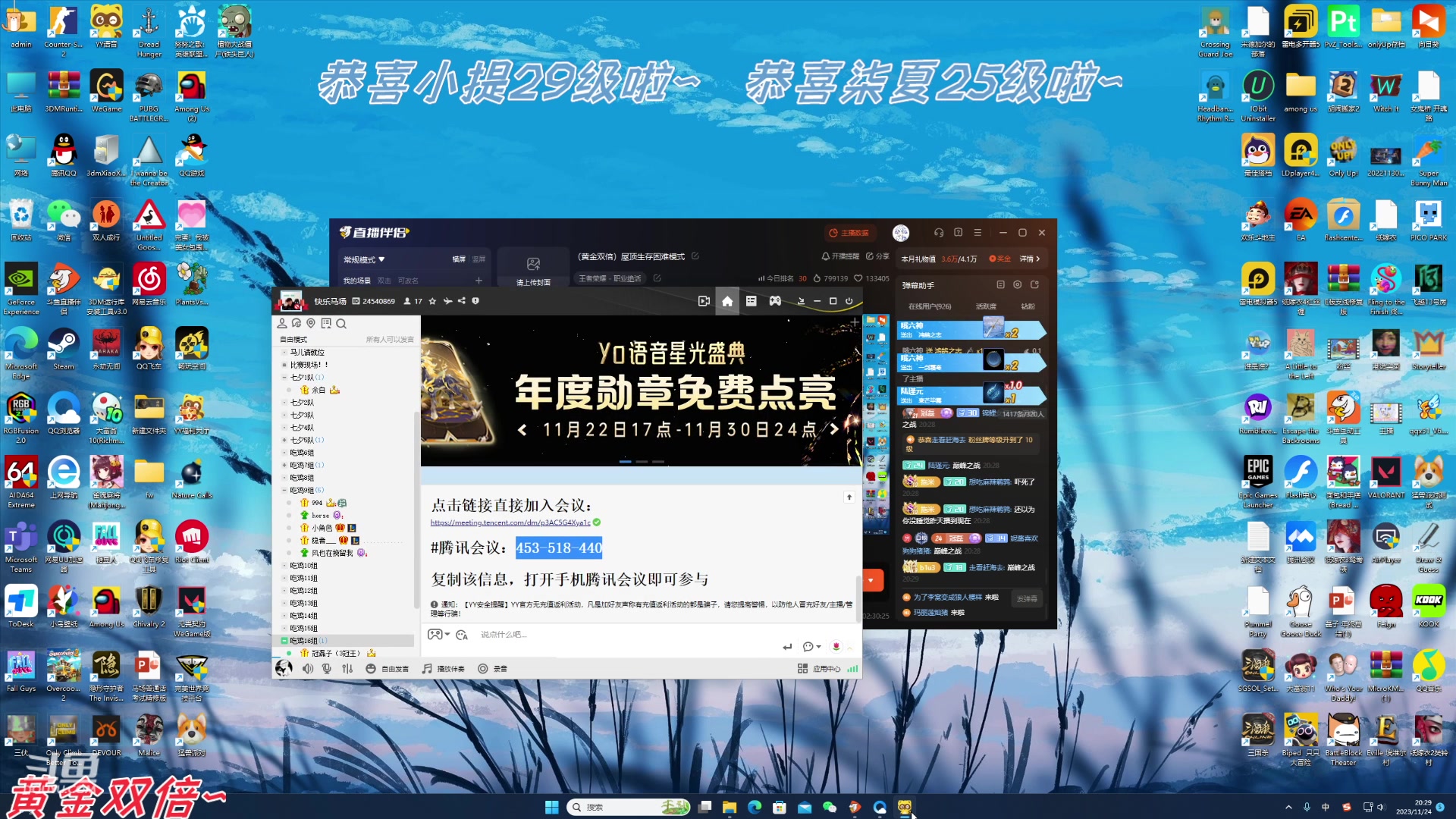Edit the stream title pencil icon
This screenshot has height=819, width=1456.
[x=695, y=256]
